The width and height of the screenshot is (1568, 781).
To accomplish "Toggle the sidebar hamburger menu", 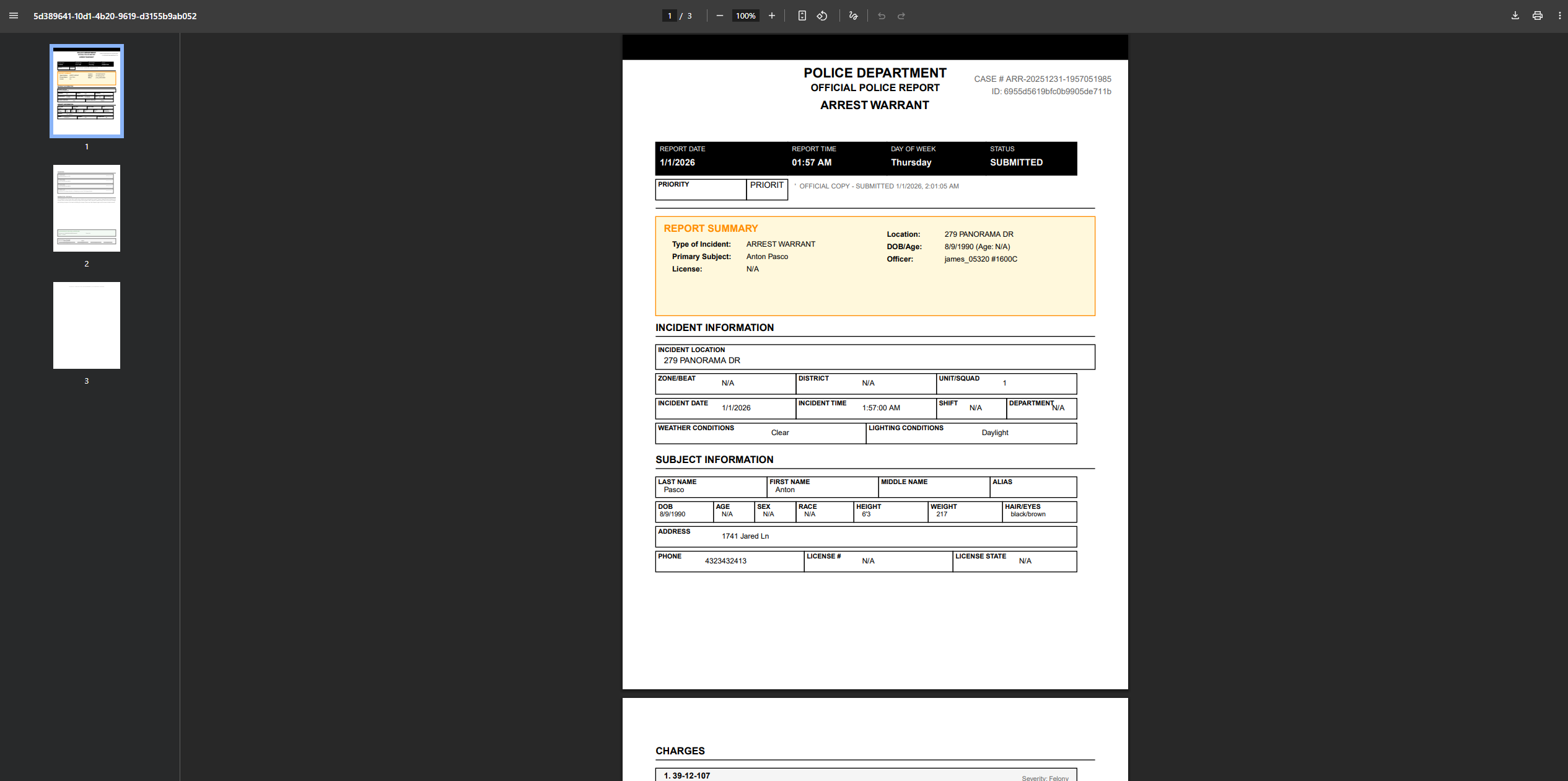I will pyautogui.click(x=14, y=16).
